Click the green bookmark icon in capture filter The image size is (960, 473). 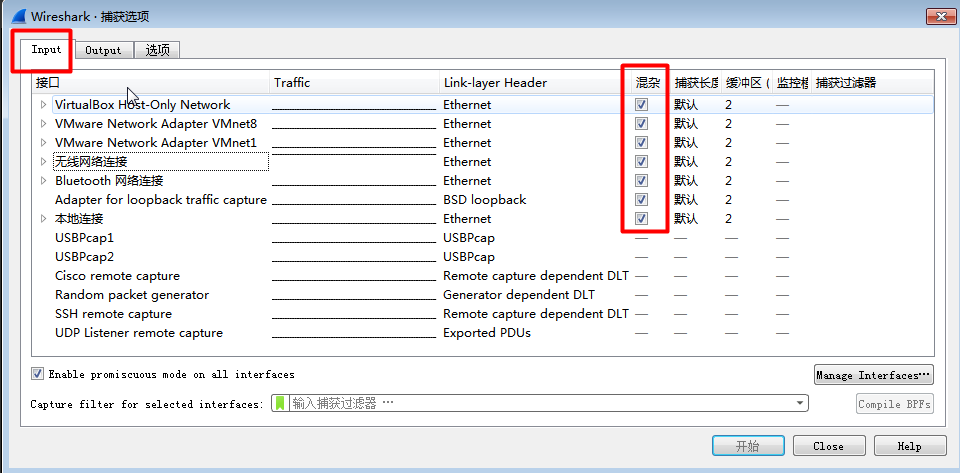point(280,403)
